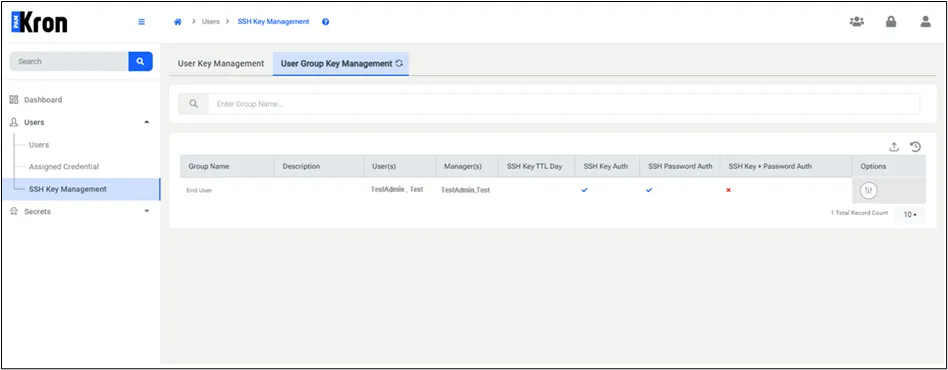Image resolution: width=948 pixels, height=370 pixels.
Task: Click users cell TestAdmin , Test
Action: [x=397, y=189]
